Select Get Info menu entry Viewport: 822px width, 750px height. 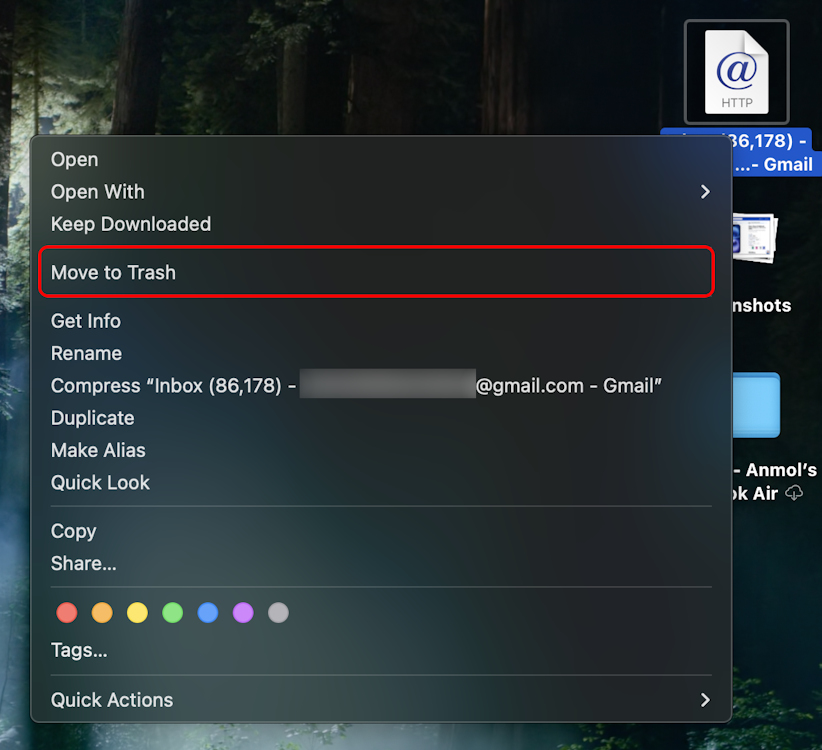click(381, 321)
